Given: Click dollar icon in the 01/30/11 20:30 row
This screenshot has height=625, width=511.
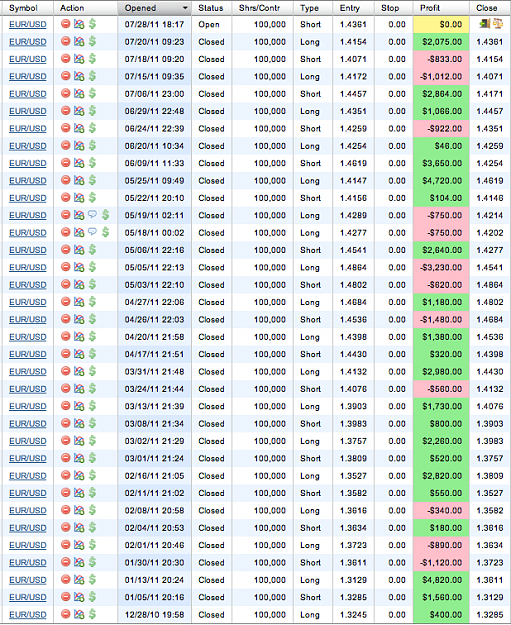Looking at the screenshot, I should [92, 562].
